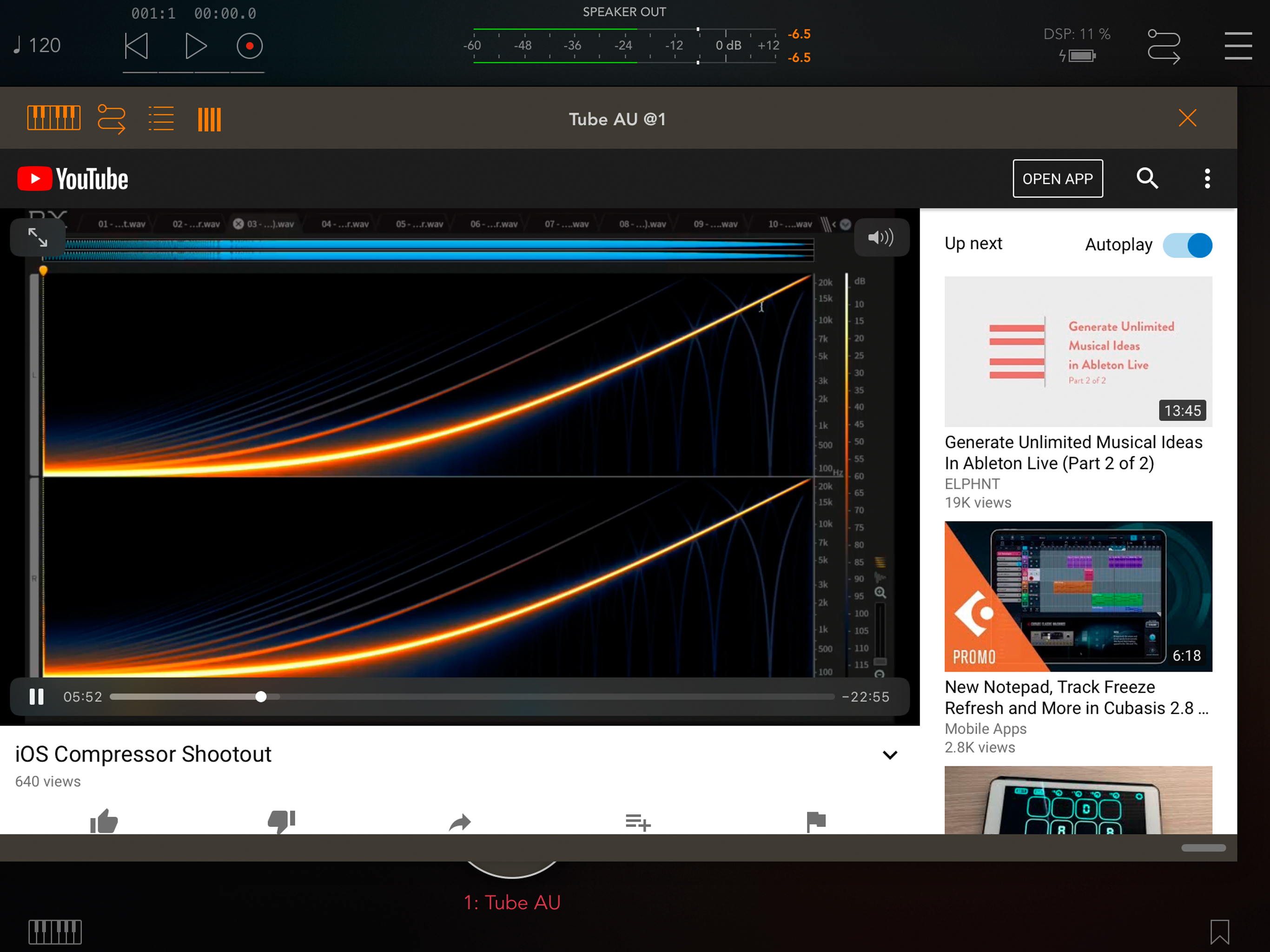Toggle fullscreen with the expand arrows

[38, 237]
